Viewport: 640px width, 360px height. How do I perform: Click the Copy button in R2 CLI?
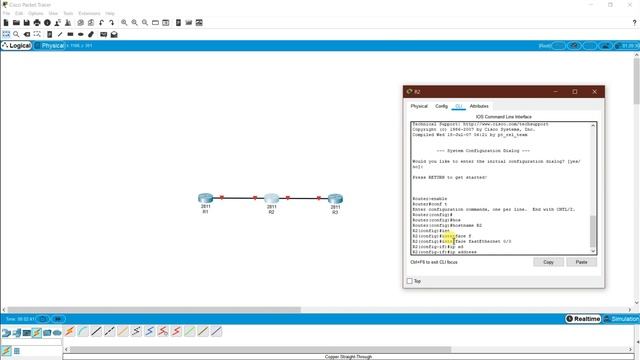(549, 262)
